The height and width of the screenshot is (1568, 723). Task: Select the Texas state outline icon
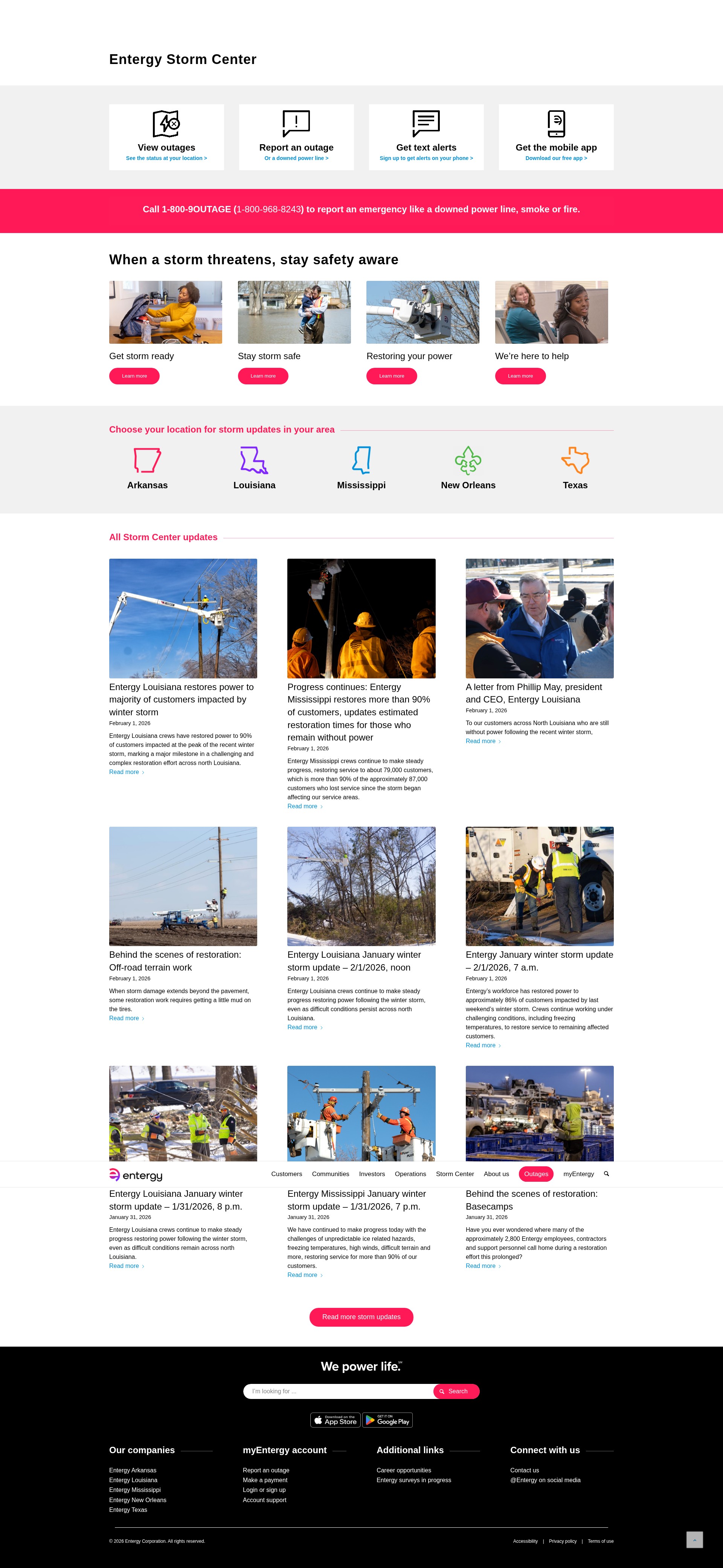575,460
